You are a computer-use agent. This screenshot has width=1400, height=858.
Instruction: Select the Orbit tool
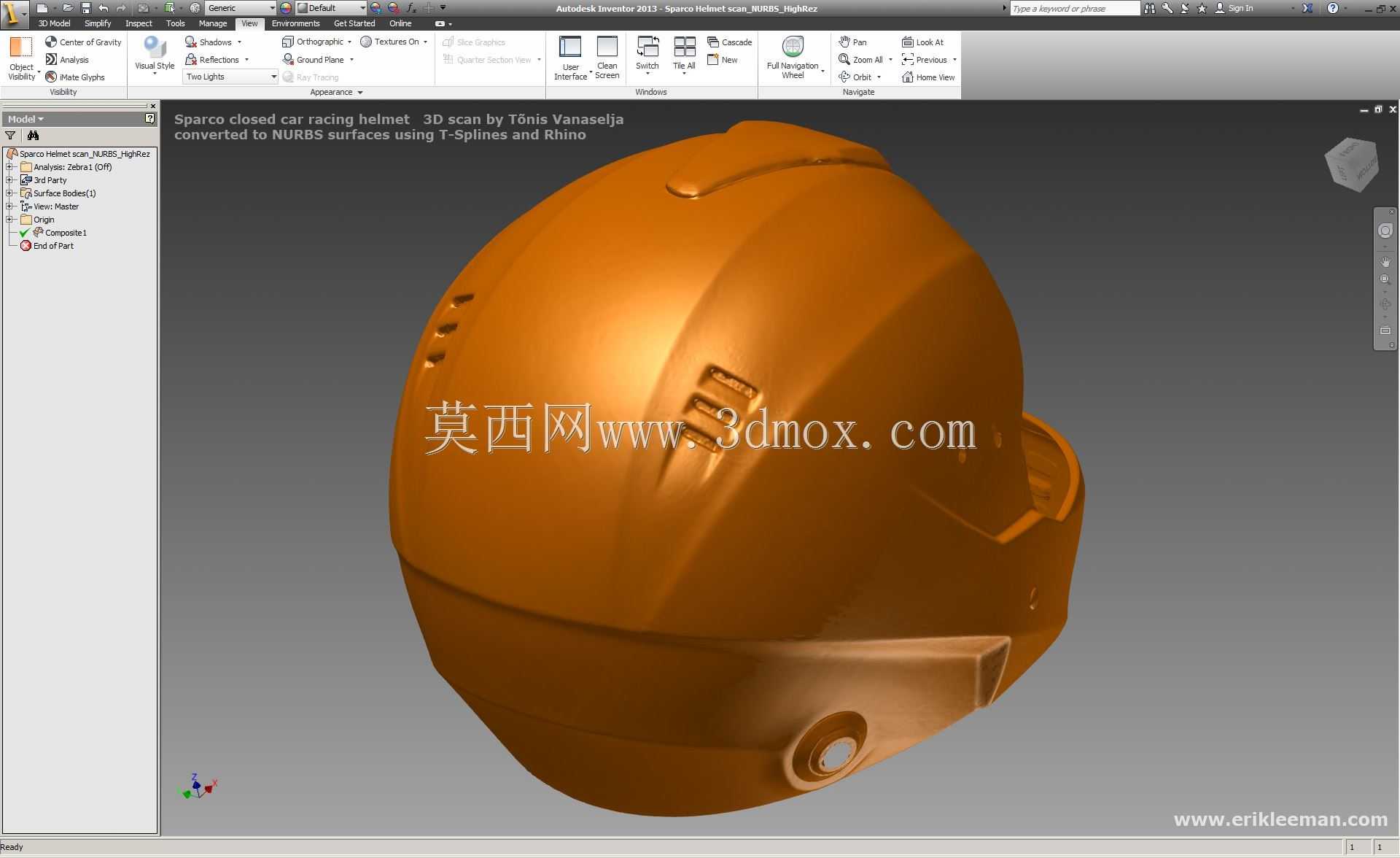click(x=855, y=77)
